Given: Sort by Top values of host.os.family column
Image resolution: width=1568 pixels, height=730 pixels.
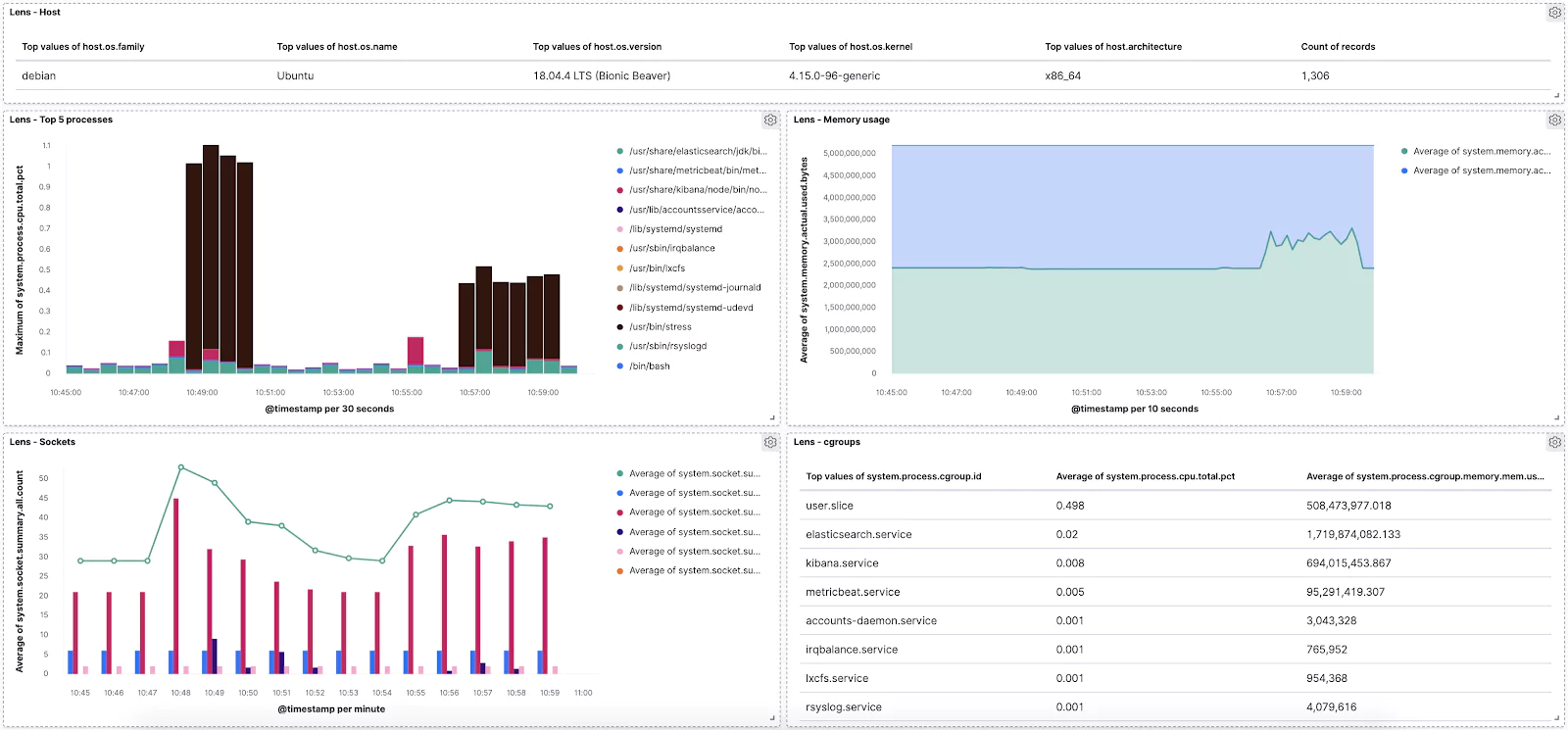Looking at the screenshot, I should pyautogui.click(x=83, y=46).
